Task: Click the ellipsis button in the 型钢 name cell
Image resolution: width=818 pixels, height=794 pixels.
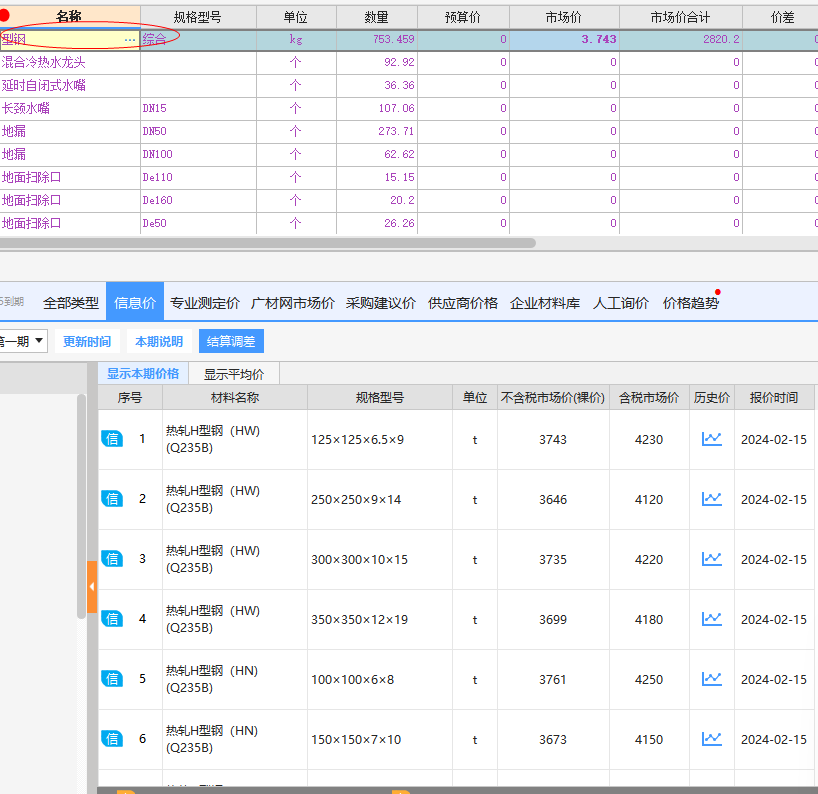Action: (130, 40)
